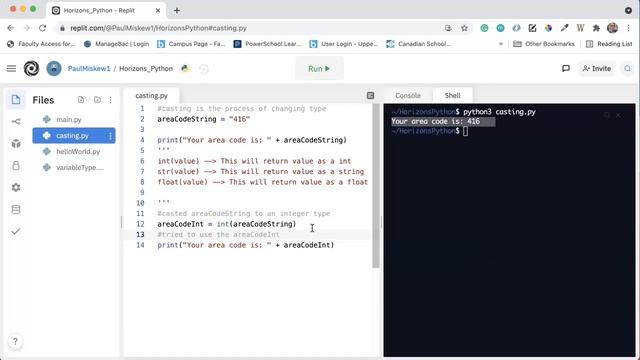This screenshot has width=640, height=360.
Task: Click the Invite button
Action: tap(597, 69)
